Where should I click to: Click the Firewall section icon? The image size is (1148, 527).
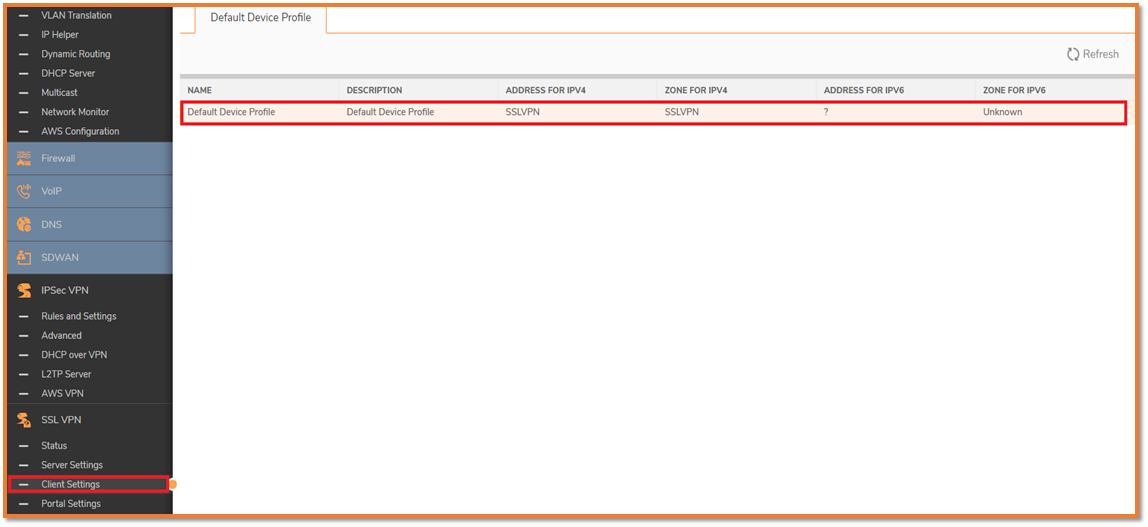click(x=24, y=158)
